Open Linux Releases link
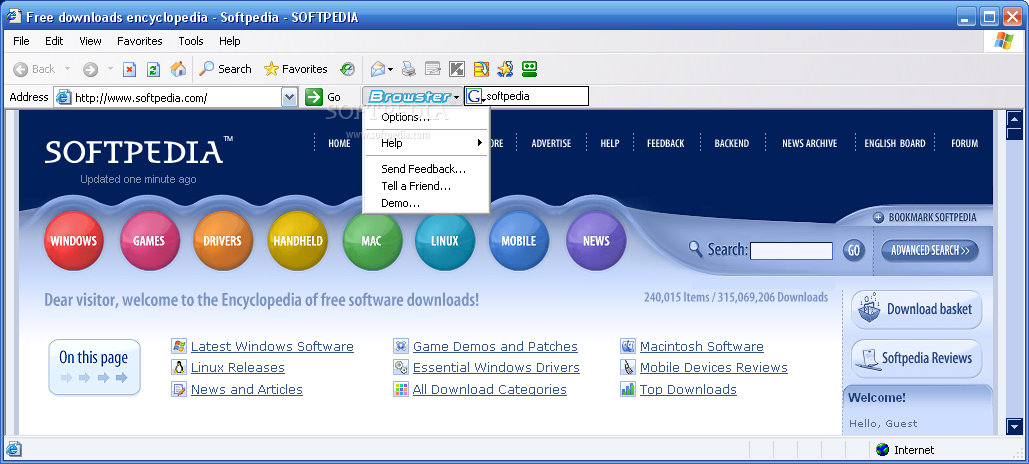 [x=238, y=368]
